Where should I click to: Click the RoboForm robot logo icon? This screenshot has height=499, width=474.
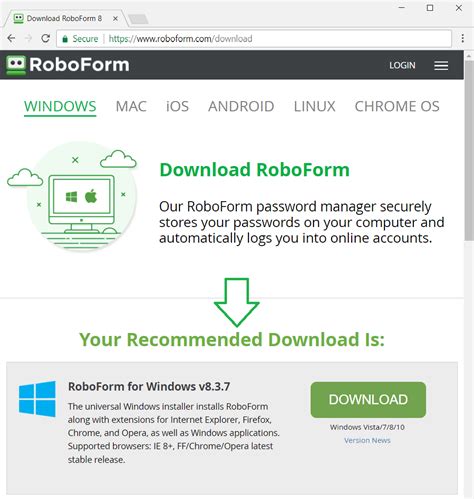16,65
